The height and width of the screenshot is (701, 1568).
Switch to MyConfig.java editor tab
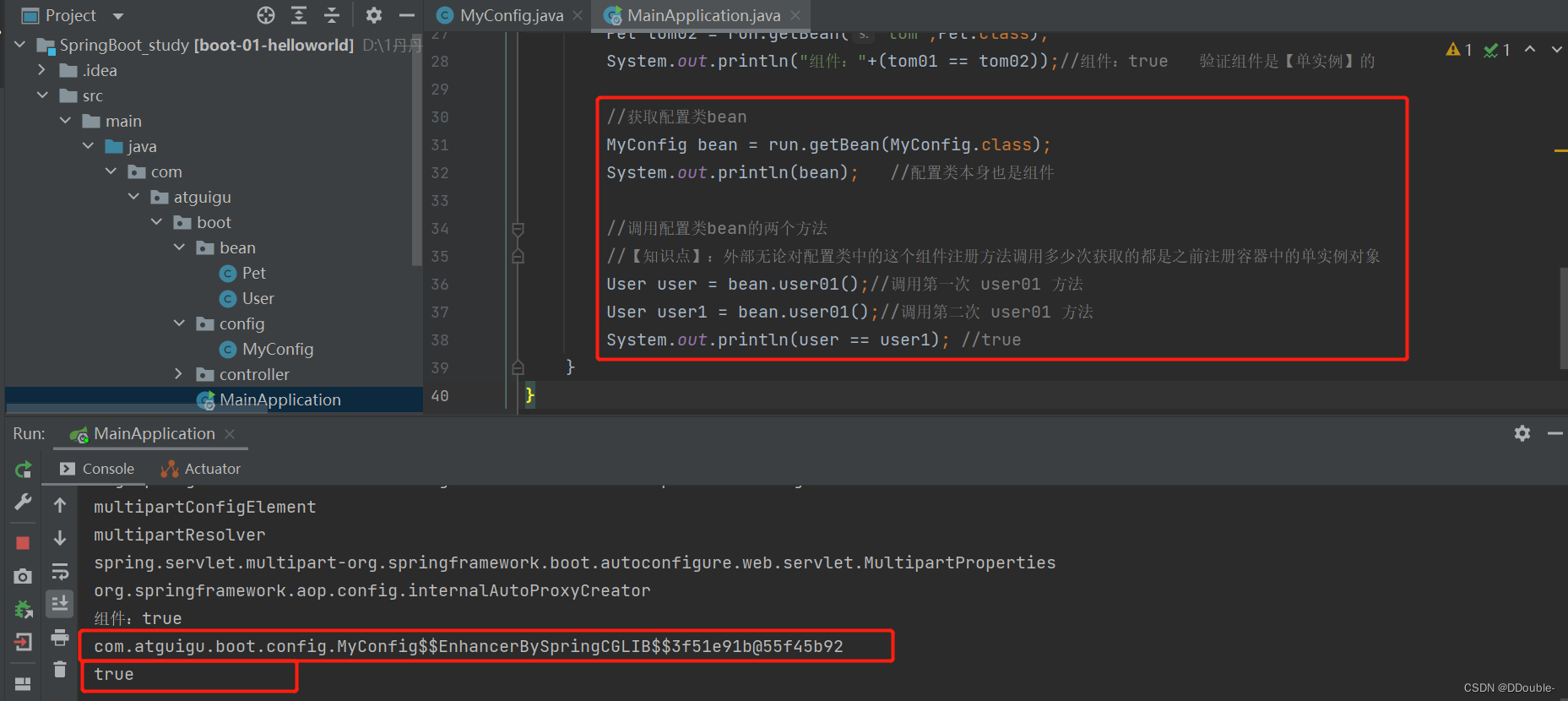(x=511, y=15)
